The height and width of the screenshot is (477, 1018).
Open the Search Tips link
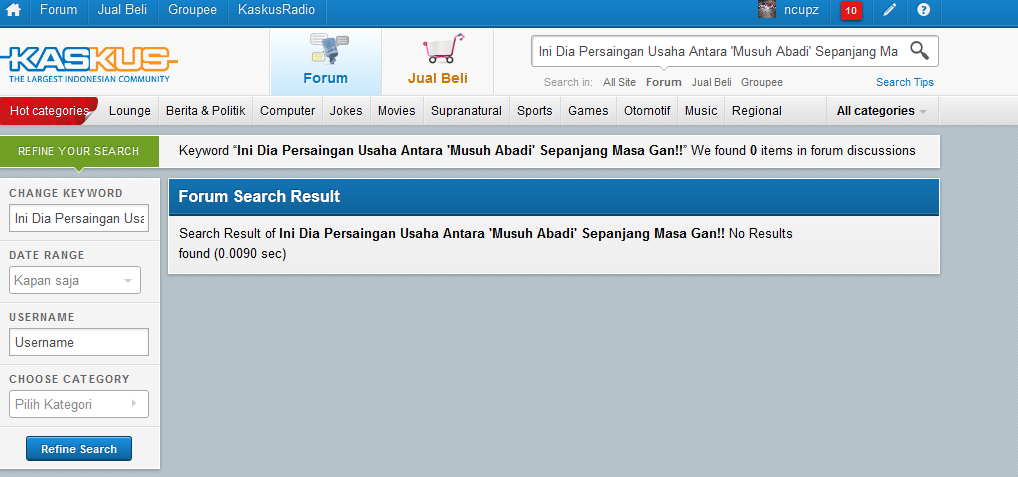pyautogui.click(x=904, y=82)
